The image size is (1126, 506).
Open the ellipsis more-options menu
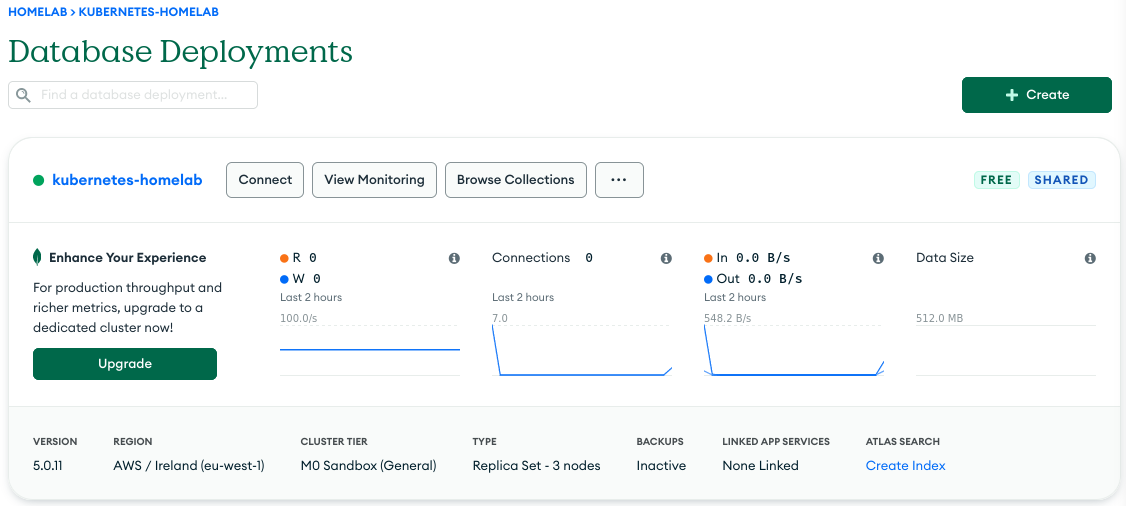tap(619, 180)
